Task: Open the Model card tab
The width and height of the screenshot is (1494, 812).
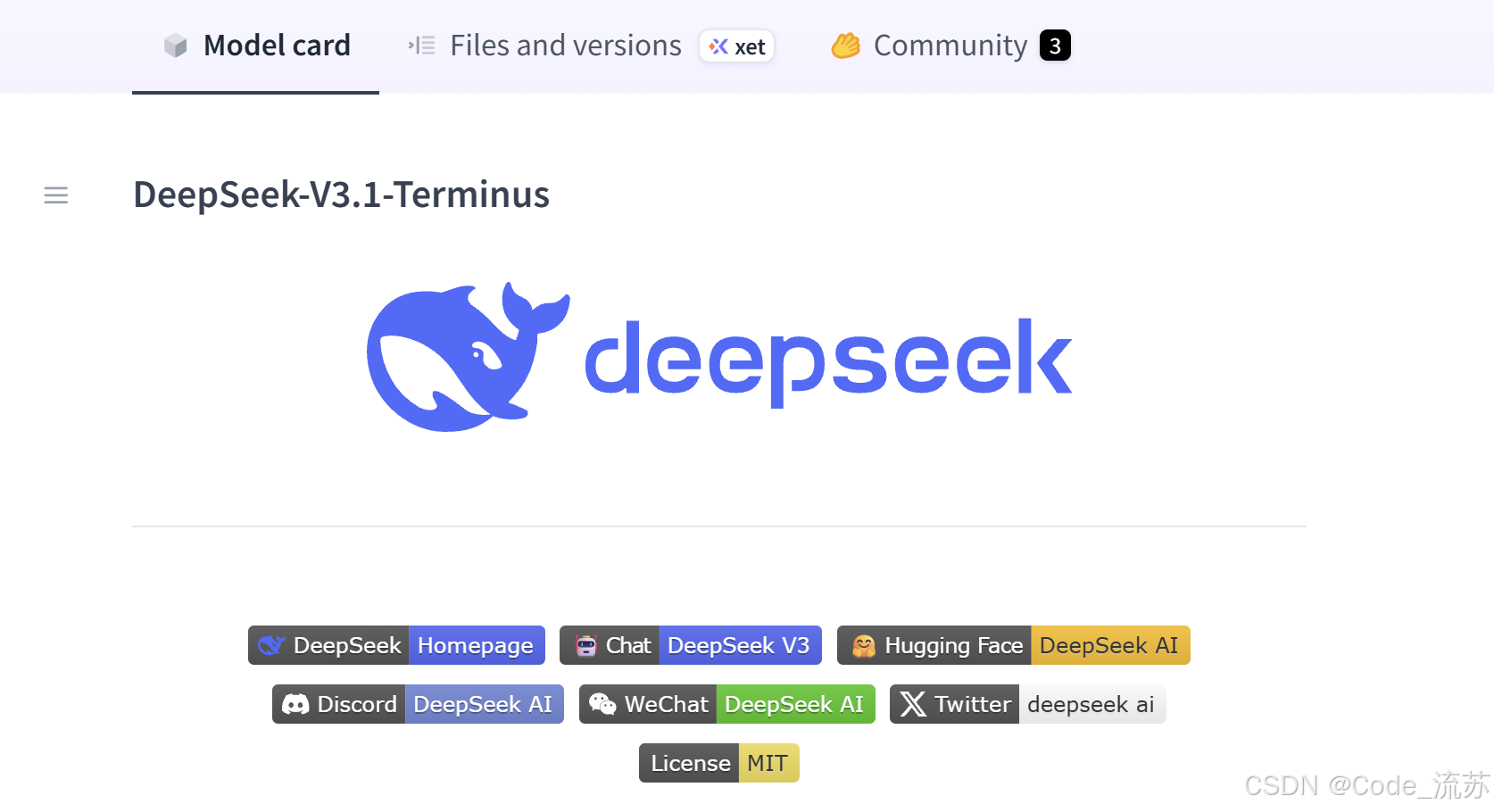Action: point(256,46)
